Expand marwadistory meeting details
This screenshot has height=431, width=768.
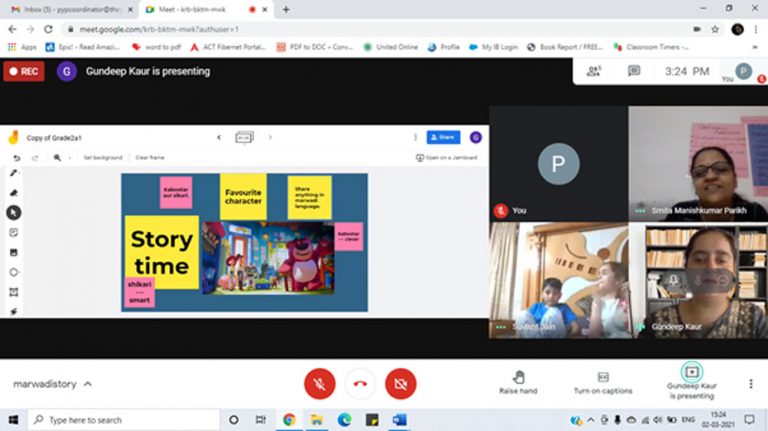click(x=52, y=384)
